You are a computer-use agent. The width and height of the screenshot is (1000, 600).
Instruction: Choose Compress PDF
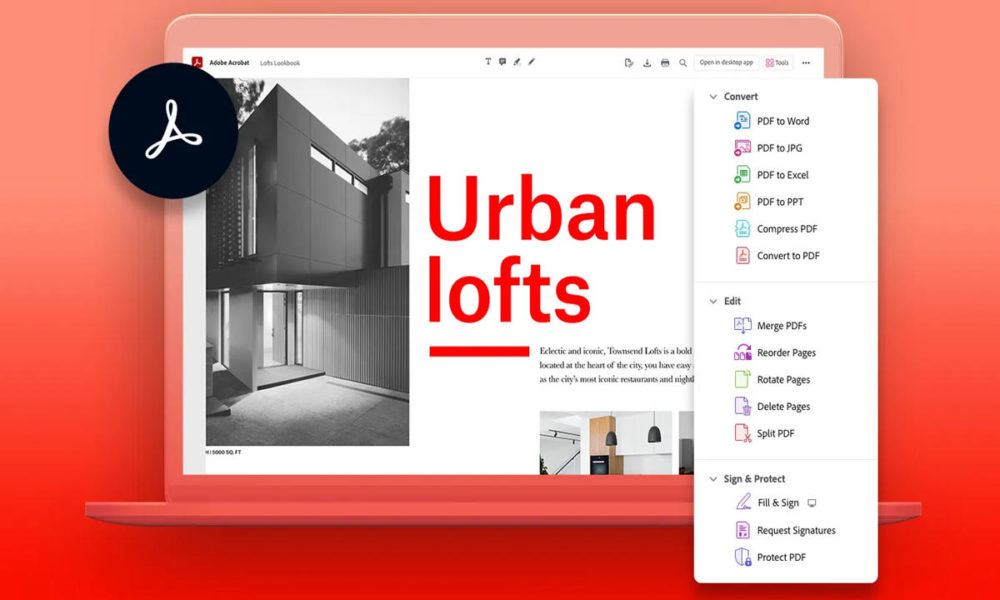pos(789,228)
